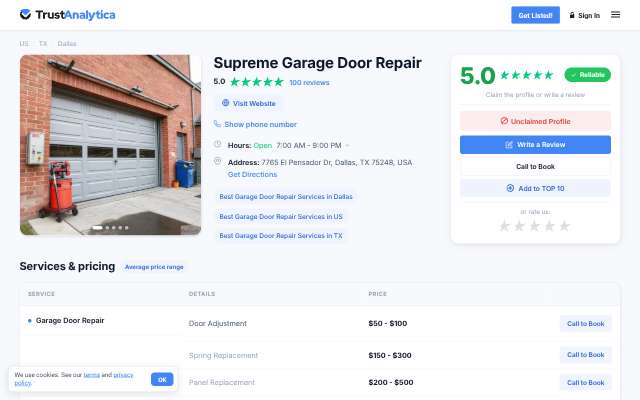Image resolution: width=640 pixels, height=400 pixels.
Task: Click Call to Book for Door Adjustment
Action: (x=585, y=324)
